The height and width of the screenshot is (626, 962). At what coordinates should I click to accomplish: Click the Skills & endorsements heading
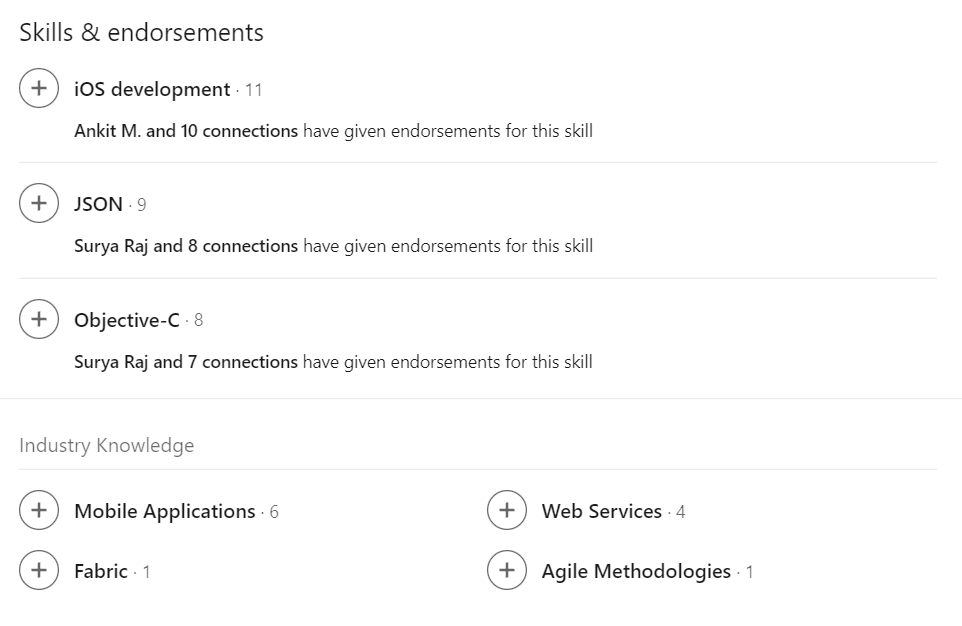tap(141, 32)
